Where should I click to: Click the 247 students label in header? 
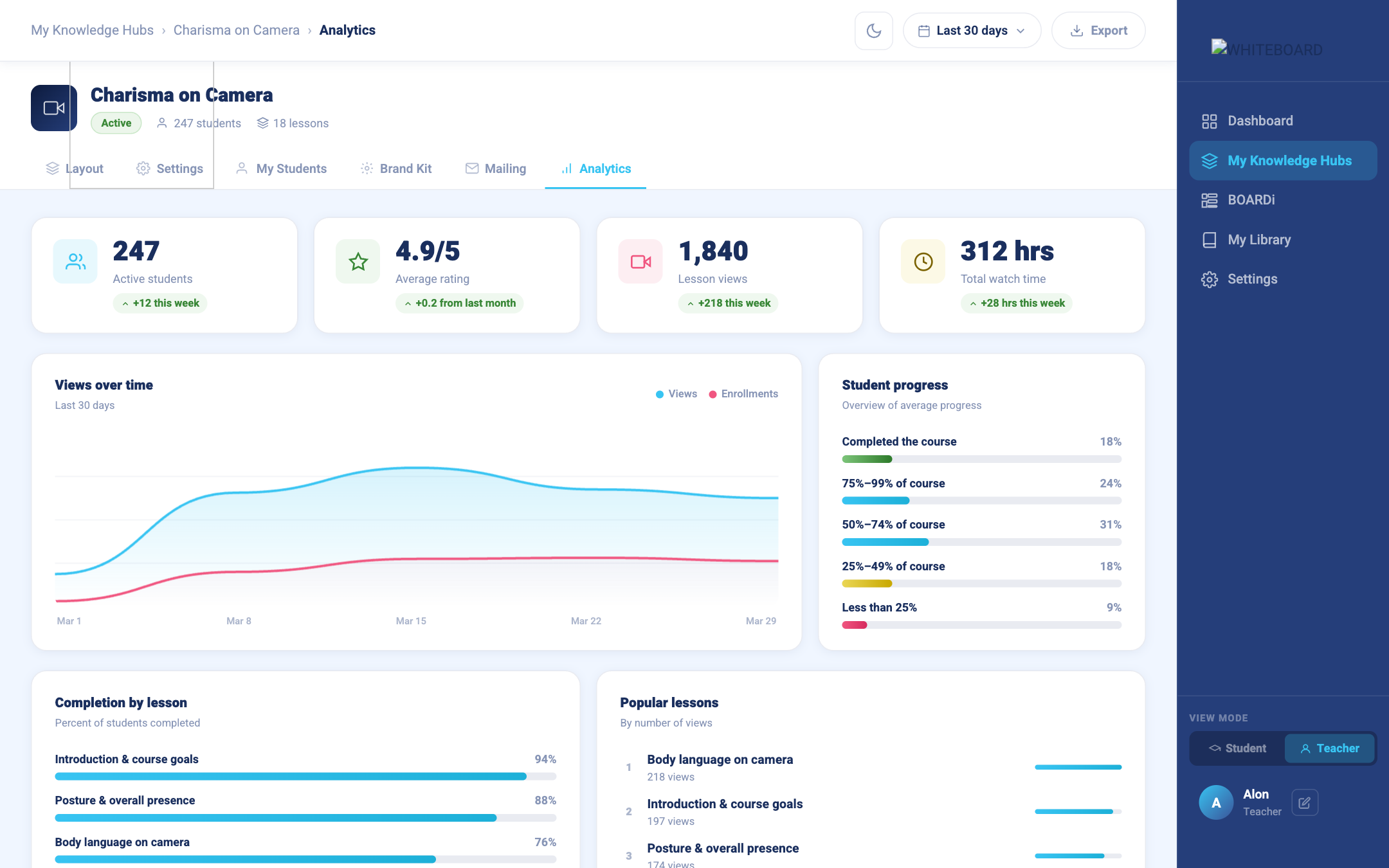pyautogui.click(x=199, y=123)
